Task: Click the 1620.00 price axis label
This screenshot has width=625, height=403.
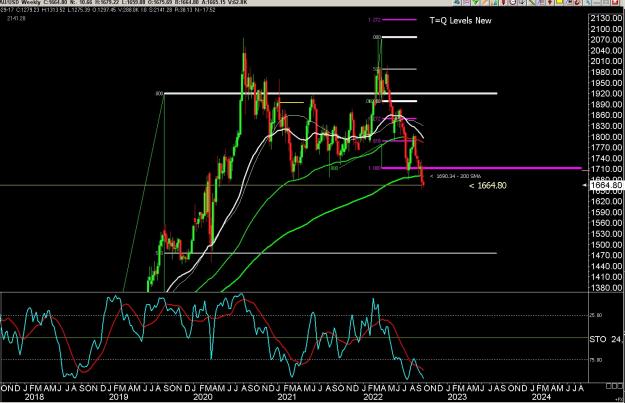Action: [x=606, y=202]
